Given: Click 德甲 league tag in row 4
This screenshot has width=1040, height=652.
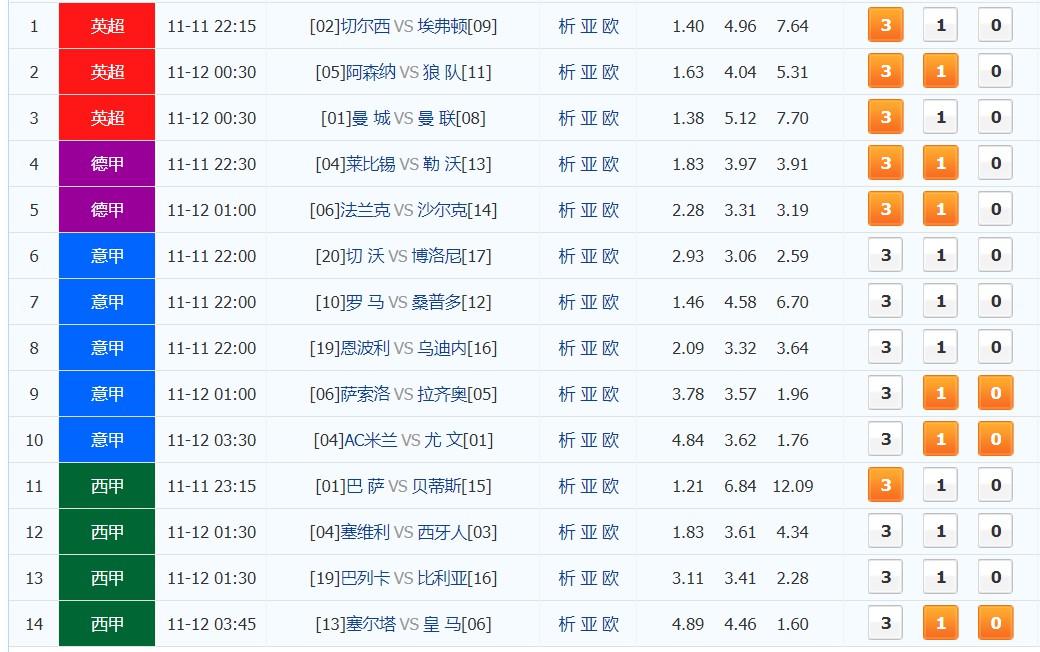Looking at the screenshot, I should [x=107, y=163].
